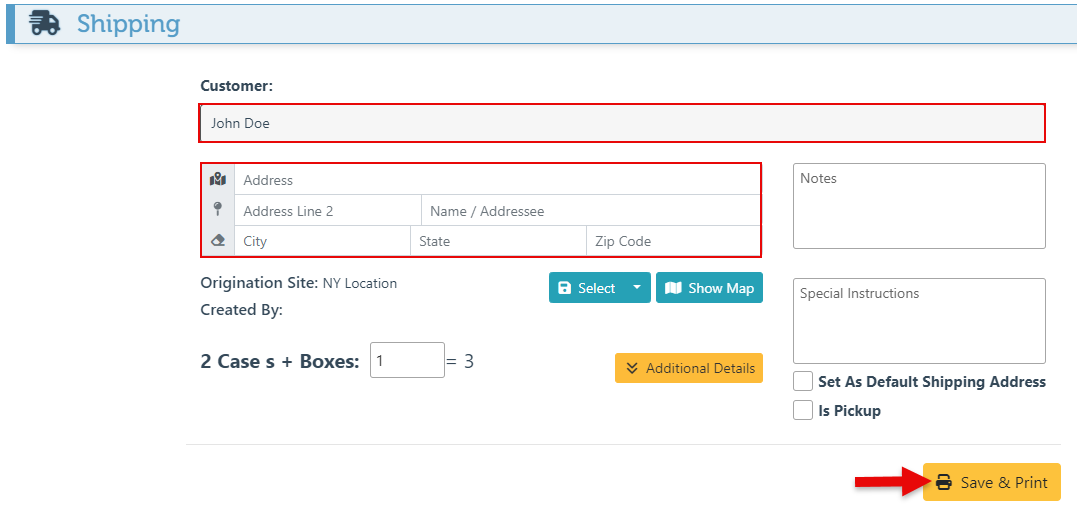Click double-chevron icon on Additional Details

(x=632, y=368)
